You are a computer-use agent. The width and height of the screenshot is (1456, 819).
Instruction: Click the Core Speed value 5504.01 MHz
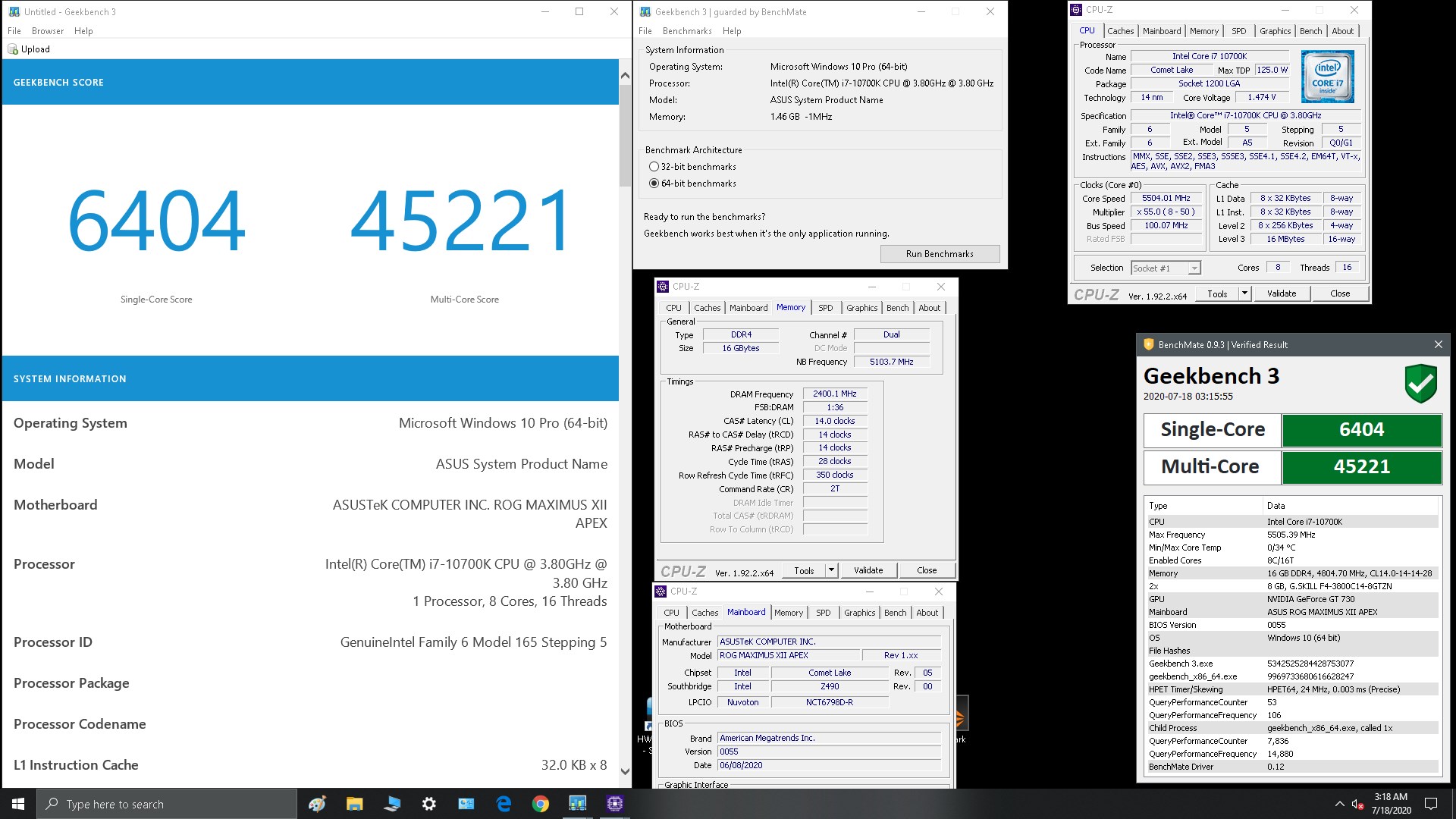coord(1166,198)
